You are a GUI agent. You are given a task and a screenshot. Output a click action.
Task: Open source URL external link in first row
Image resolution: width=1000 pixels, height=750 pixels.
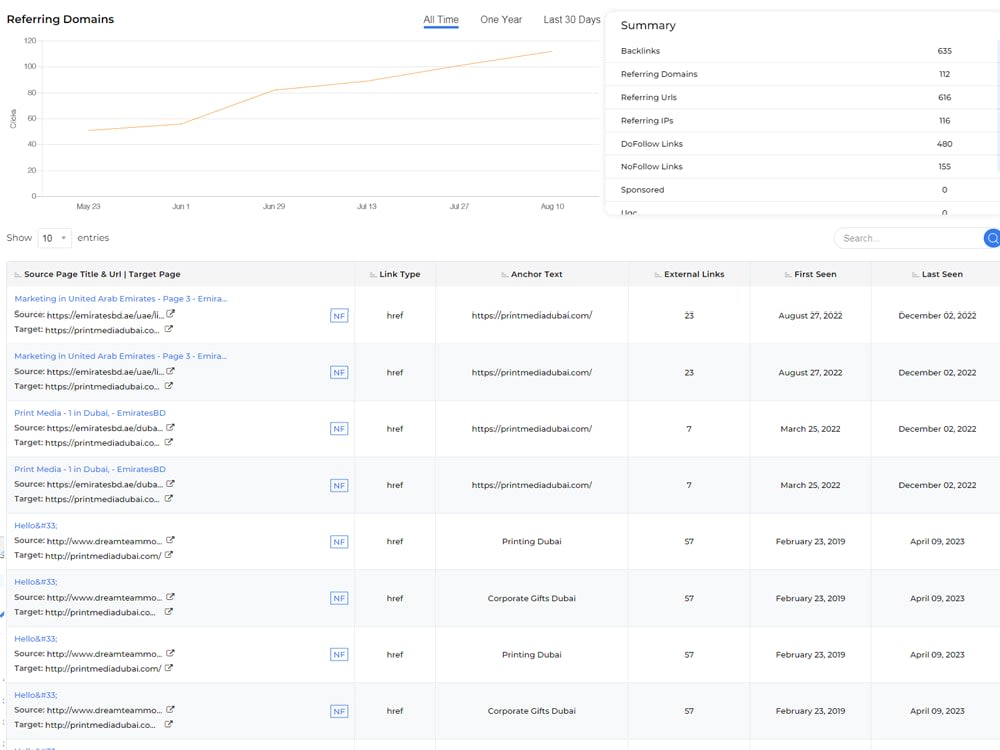pyautogui.click(x=170, y=314)
